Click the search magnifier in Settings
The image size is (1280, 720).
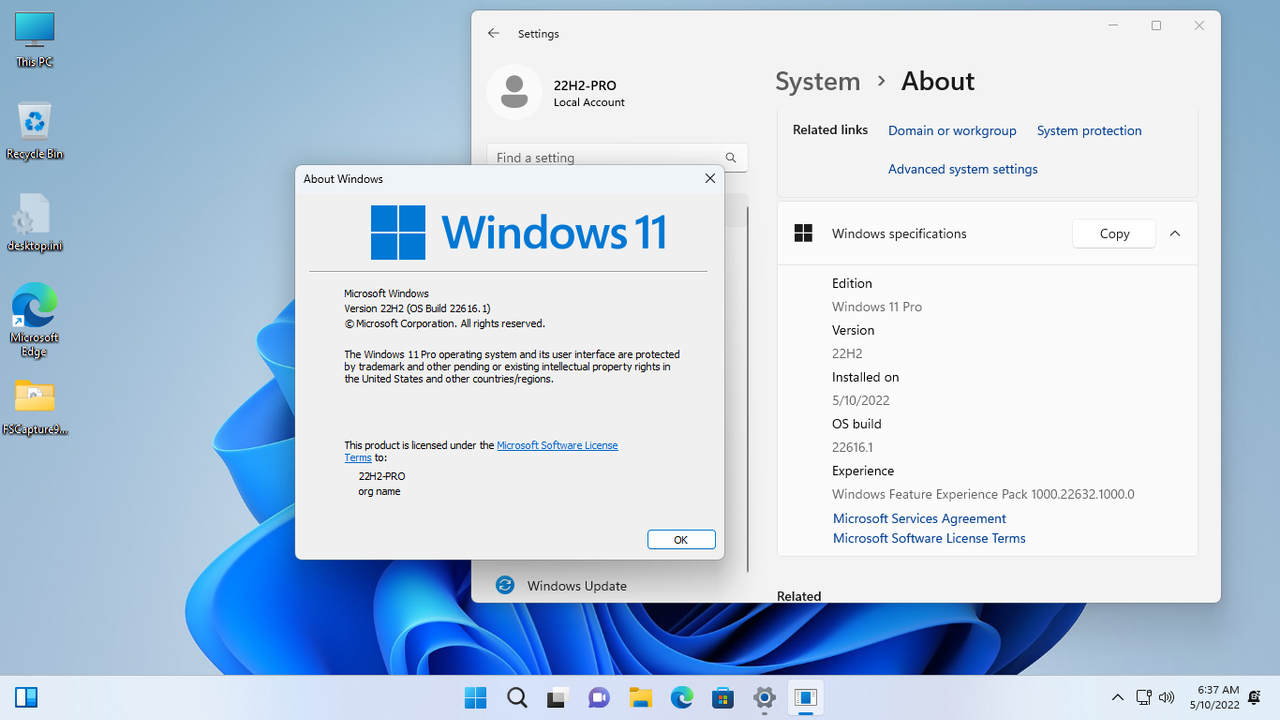click(731, 157)
